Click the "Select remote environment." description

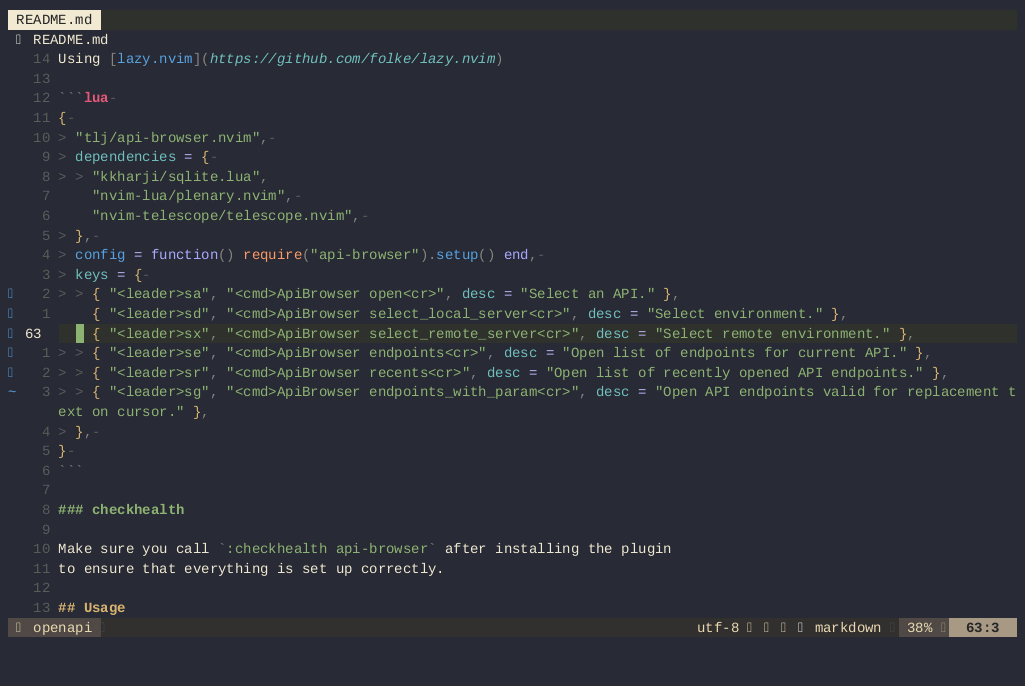(773, 334)
